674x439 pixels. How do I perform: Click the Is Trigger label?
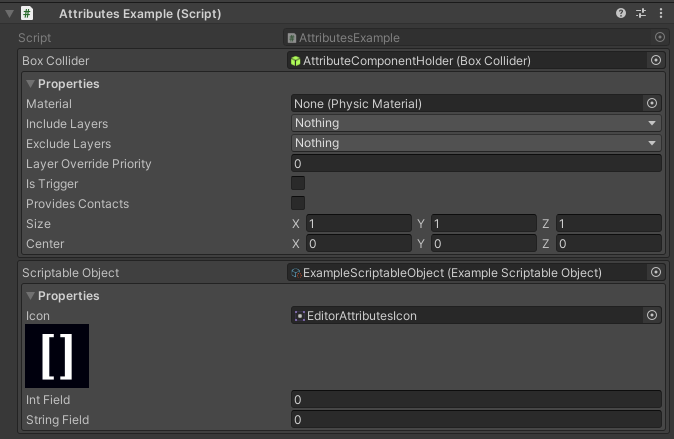52,184
